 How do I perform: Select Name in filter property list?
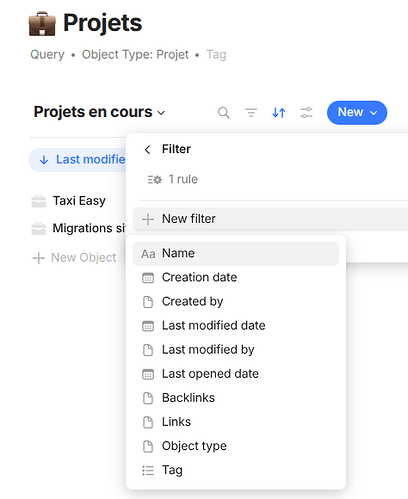(236, 254)
